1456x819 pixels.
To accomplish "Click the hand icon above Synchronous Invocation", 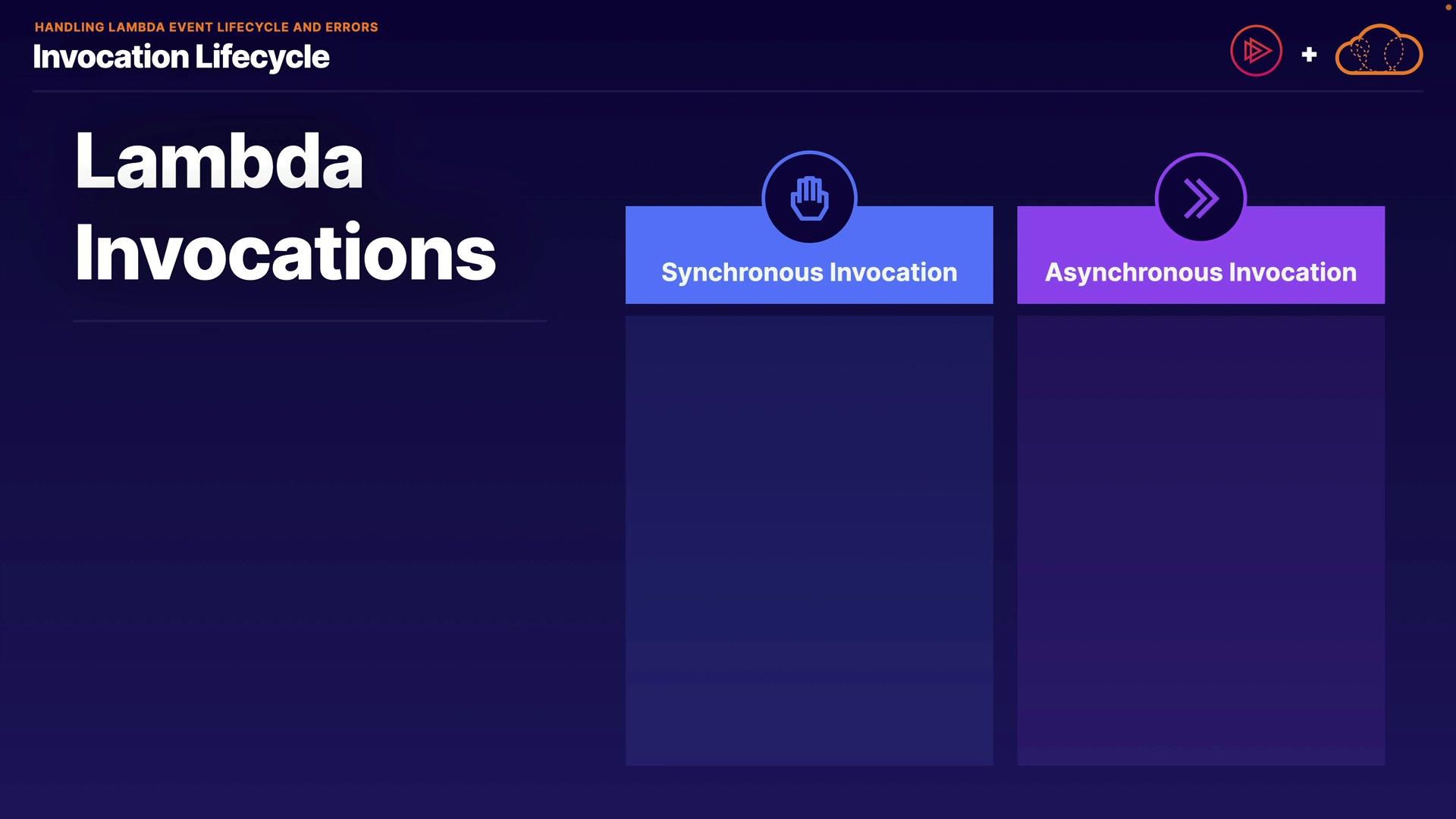I will click(x=809, y=198).
